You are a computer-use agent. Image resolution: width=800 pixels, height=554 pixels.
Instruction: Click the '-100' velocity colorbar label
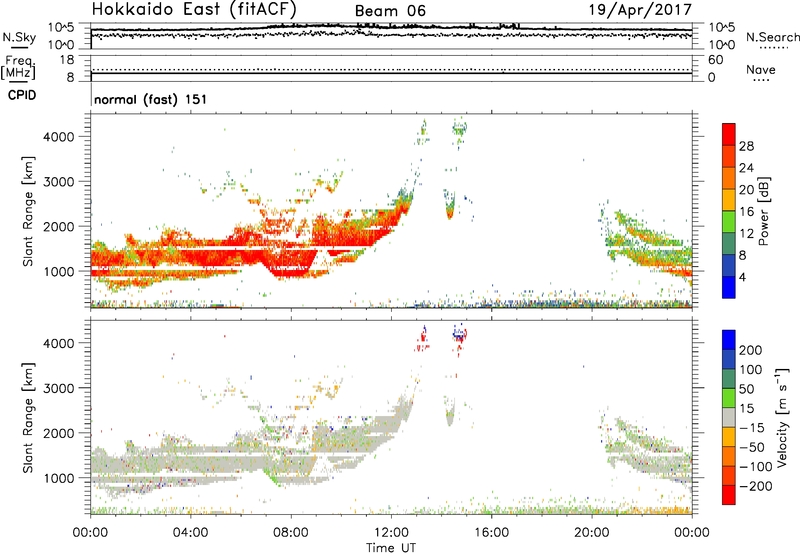click(x=756, y=467)
